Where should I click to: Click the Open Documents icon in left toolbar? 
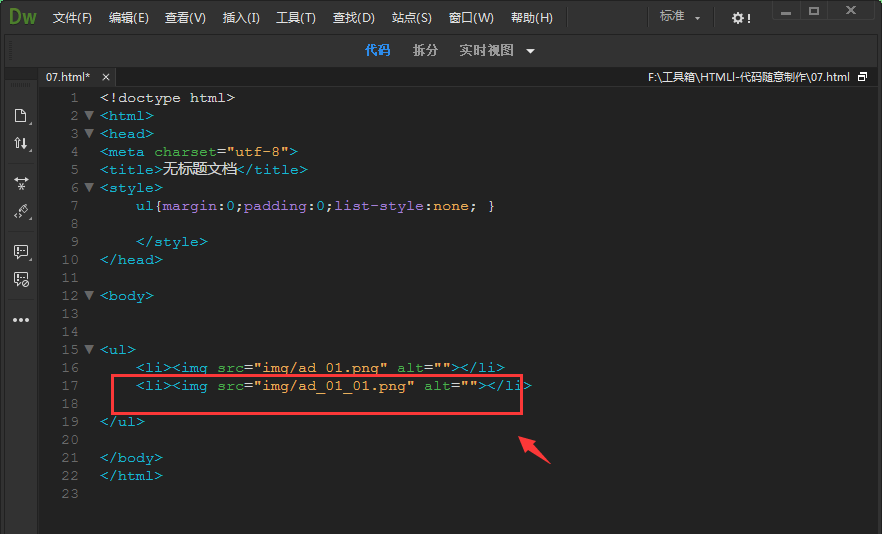coord(20,116)
